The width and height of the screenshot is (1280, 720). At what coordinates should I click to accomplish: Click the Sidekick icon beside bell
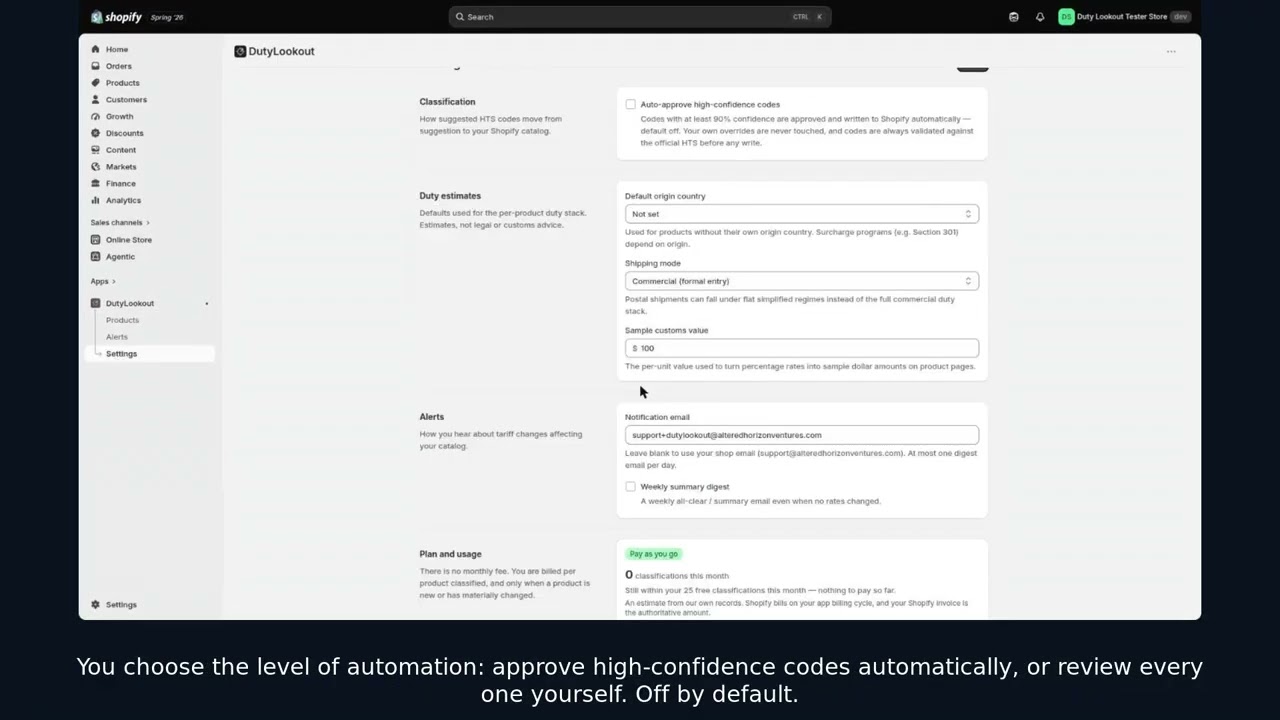point(1014,17)
